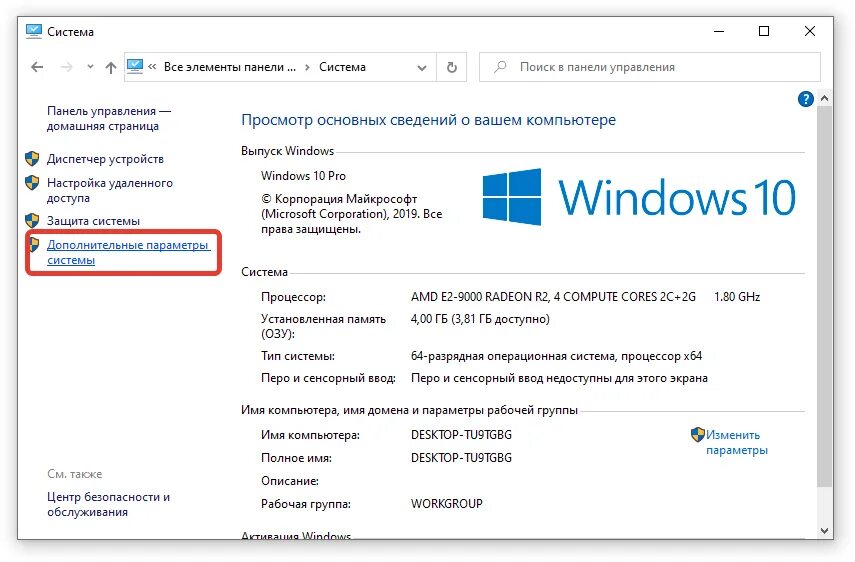
Task: Click the 1.80 GHz value
Action: point(737,297)
